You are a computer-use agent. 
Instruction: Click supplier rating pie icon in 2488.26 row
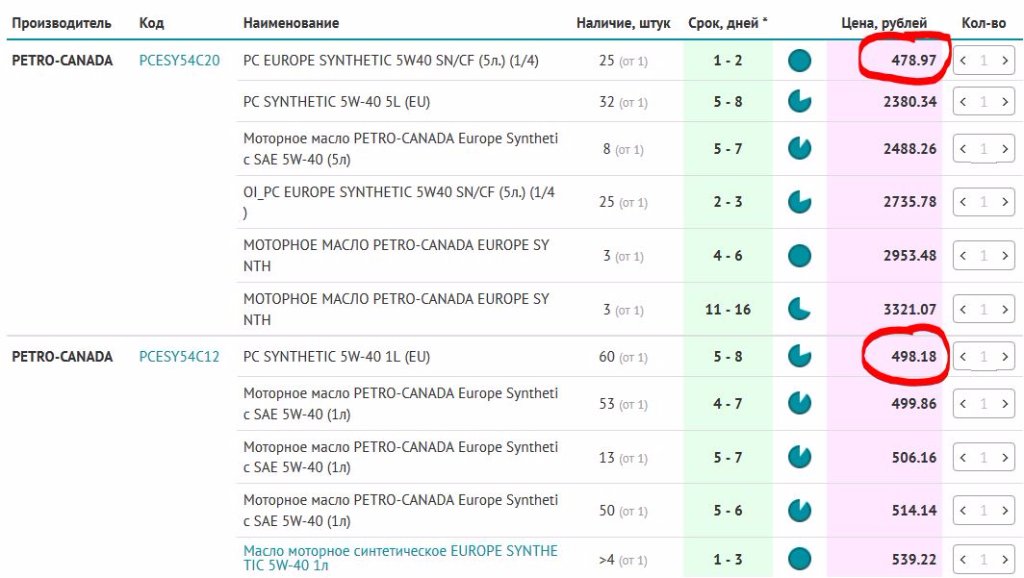(799, 148)
